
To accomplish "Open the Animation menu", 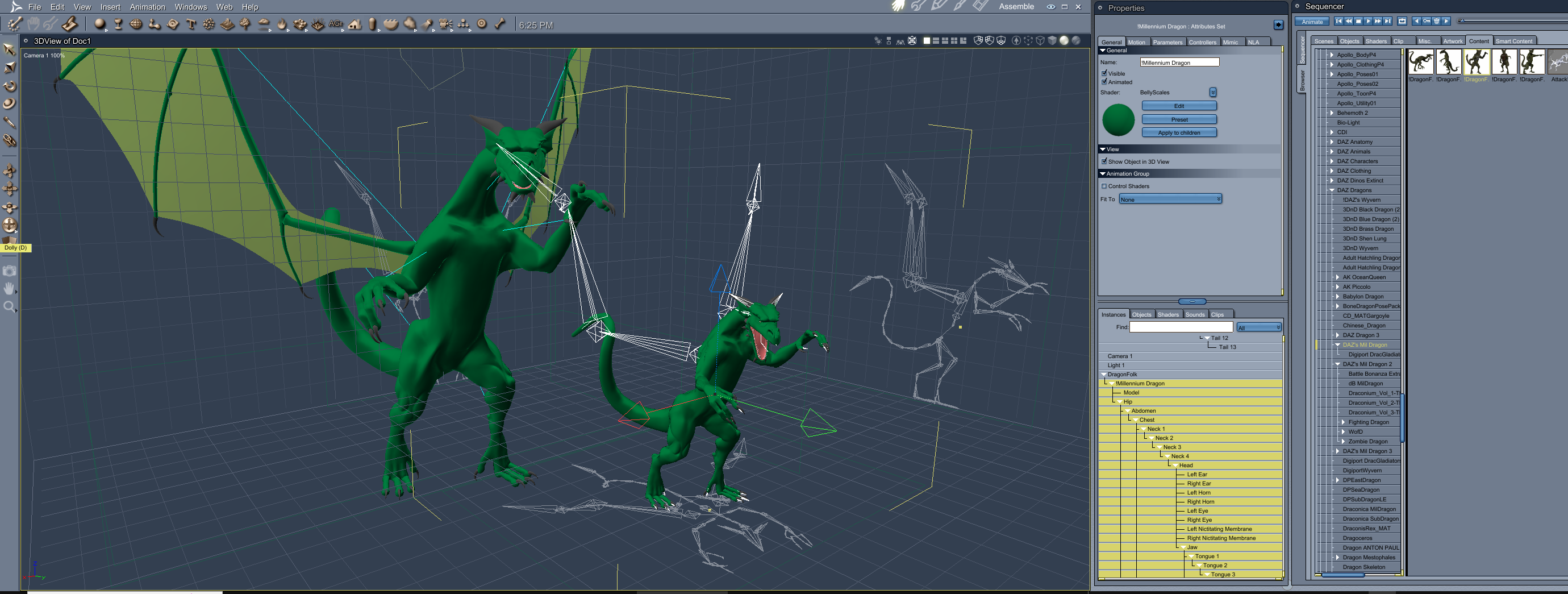I will 147,7.
